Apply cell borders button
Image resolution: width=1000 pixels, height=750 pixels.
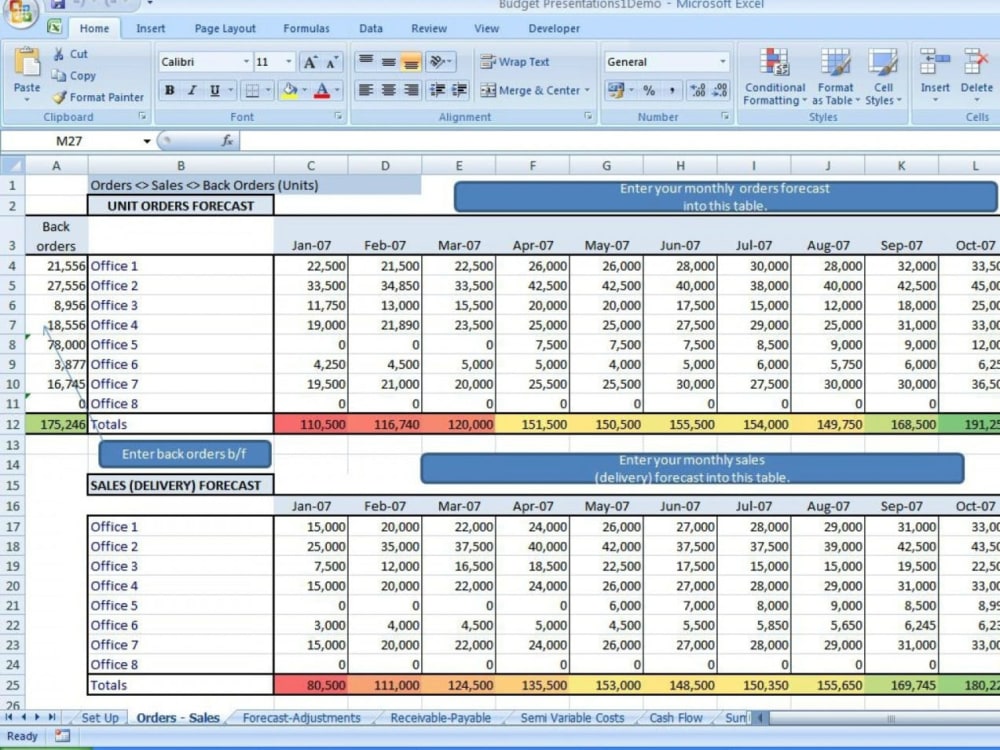pos(253,91)
